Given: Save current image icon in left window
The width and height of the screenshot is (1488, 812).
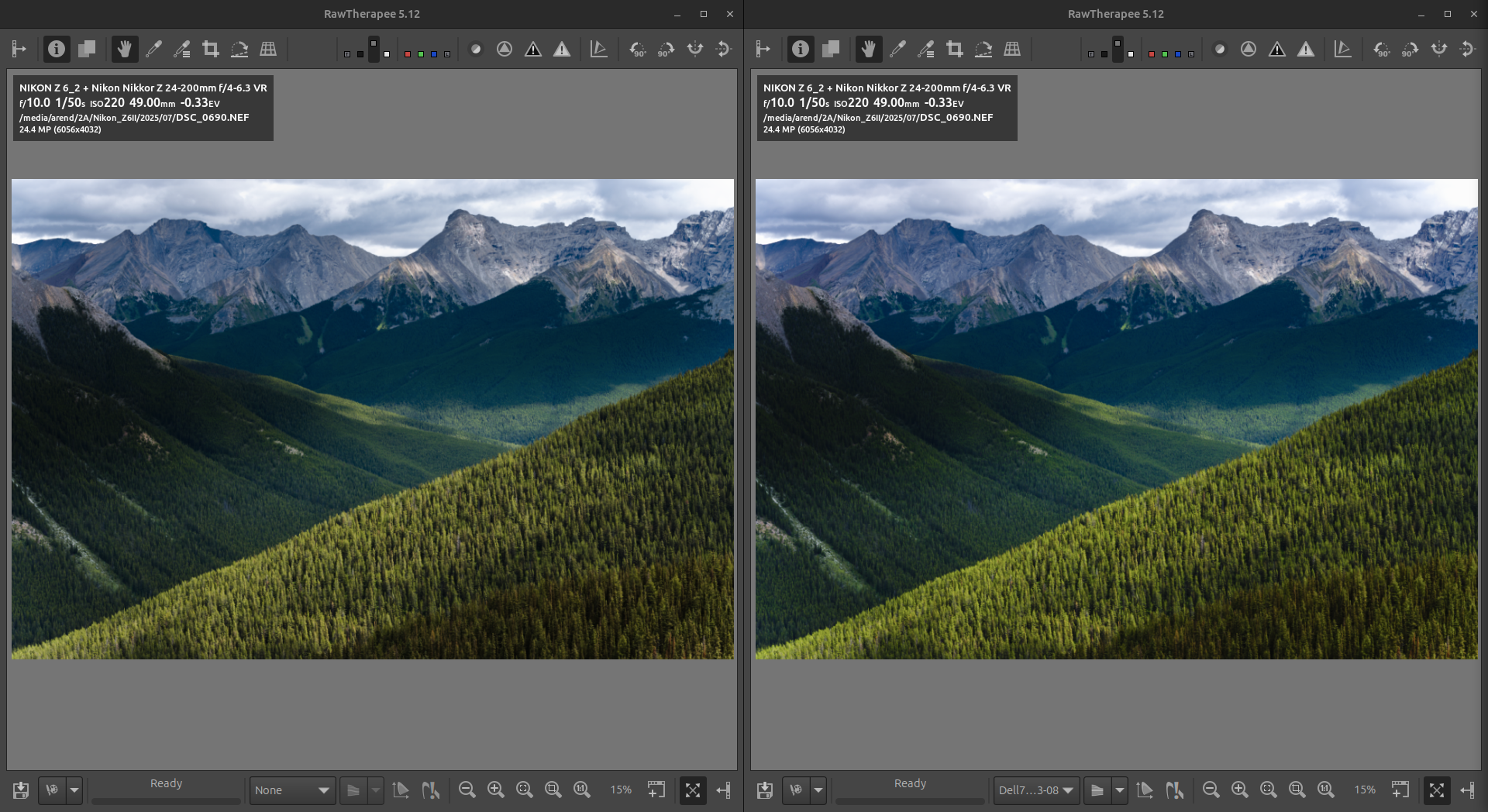Looking at the screenshot, I should tap(21, 790).
